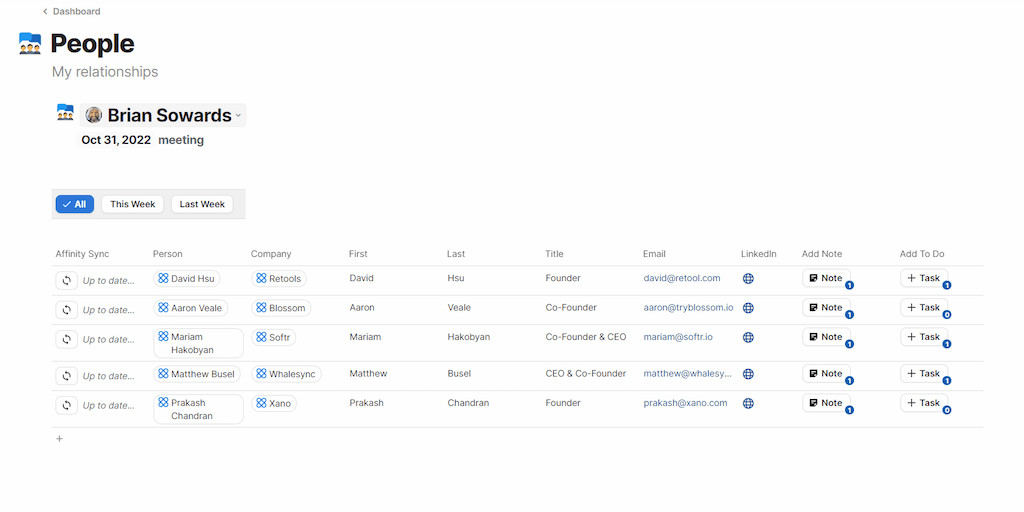Add a task for David Hsu
Image resolution: width=1024 pixels, height=512 pixels.
[924, 278]
